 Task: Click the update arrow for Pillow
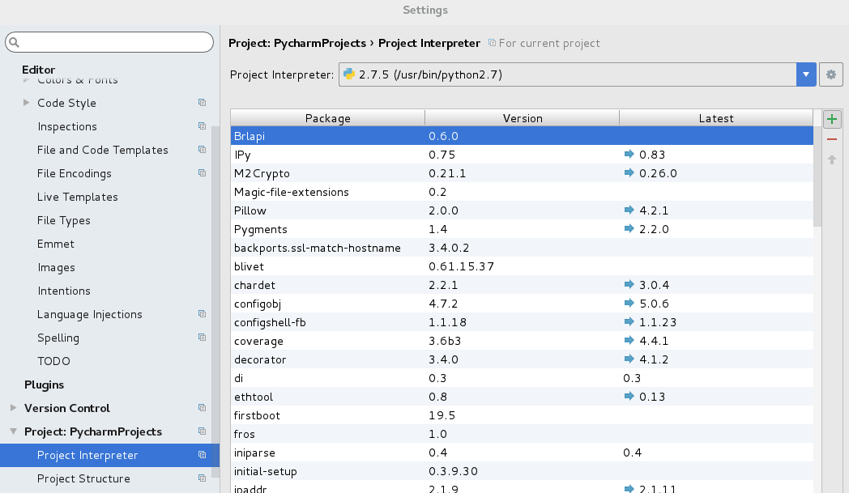pyautogui.click(x=629, y=210)
